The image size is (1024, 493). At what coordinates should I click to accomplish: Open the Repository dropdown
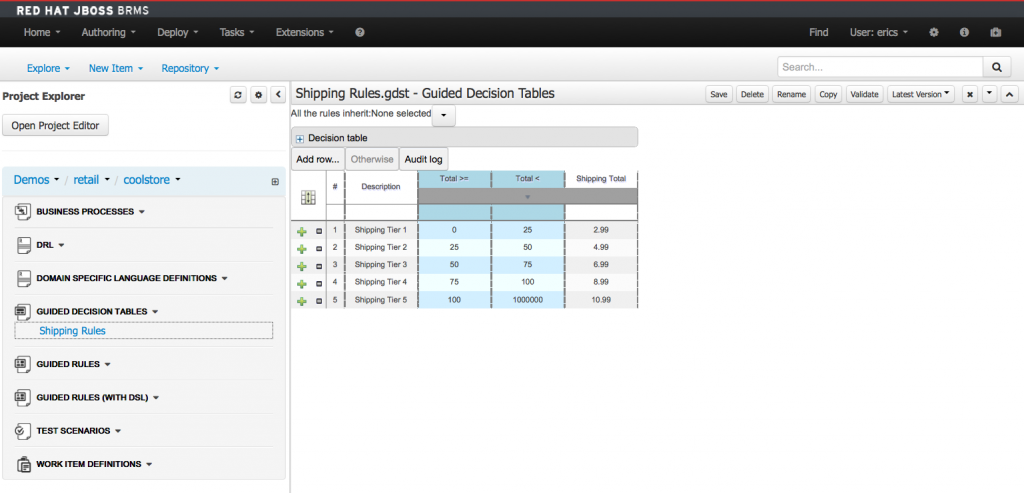pyautogui.click(x=190, y=68)
